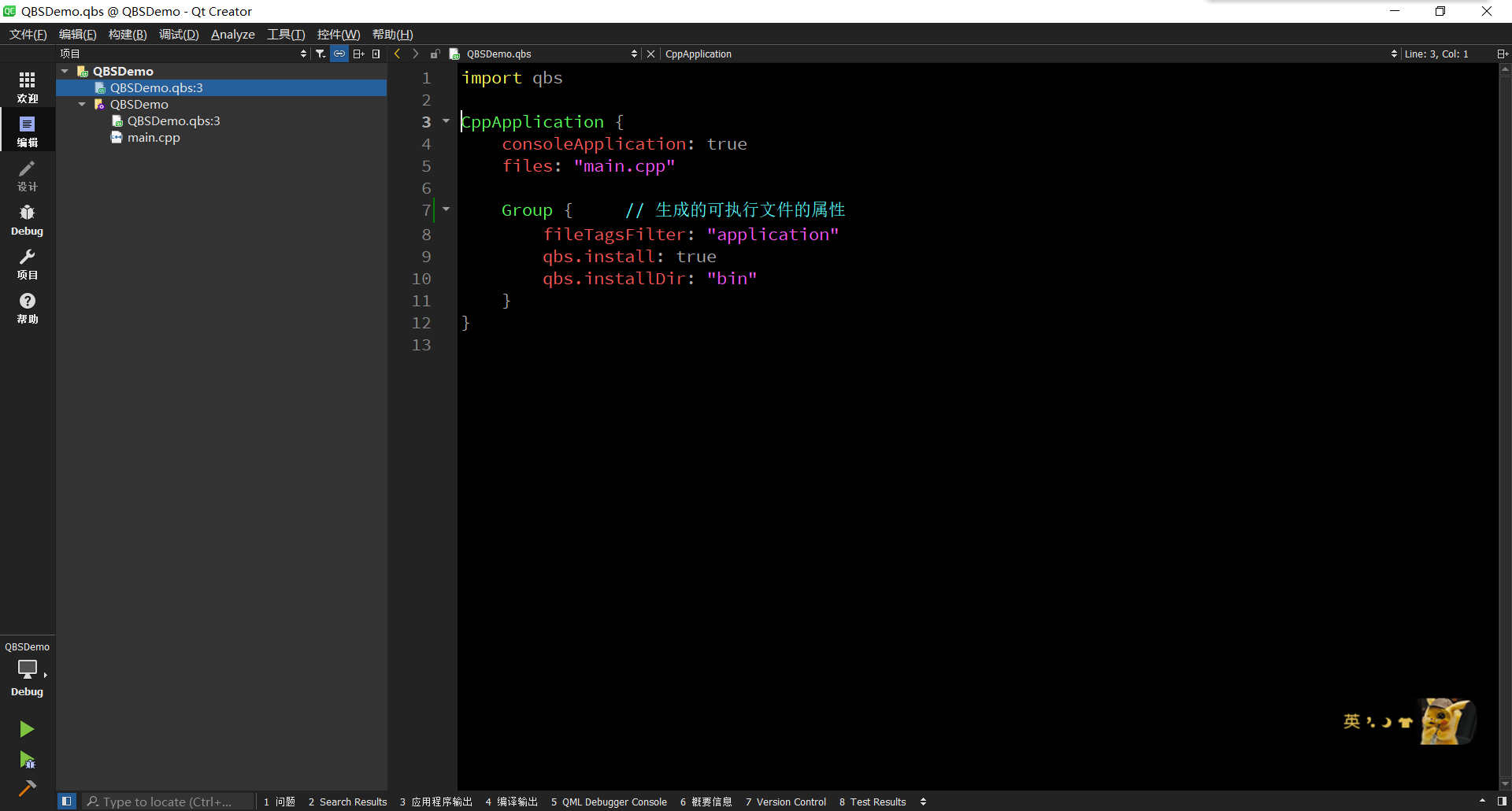
Task: Switch input language via 英 indicator
Action: pyautogui.click(x=1351, y=721)
